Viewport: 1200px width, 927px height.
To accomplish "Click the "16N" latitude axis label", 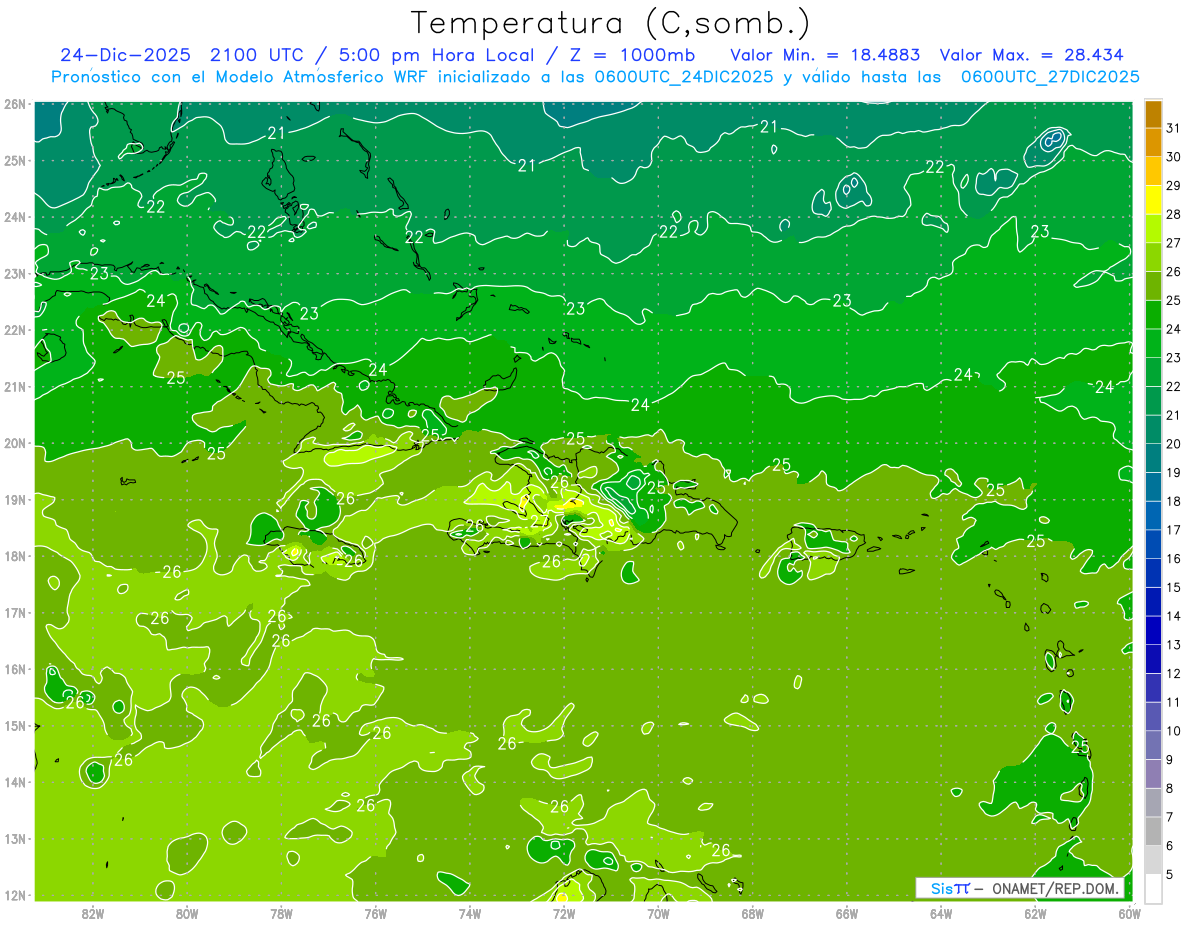I will (x=14, y=669).
